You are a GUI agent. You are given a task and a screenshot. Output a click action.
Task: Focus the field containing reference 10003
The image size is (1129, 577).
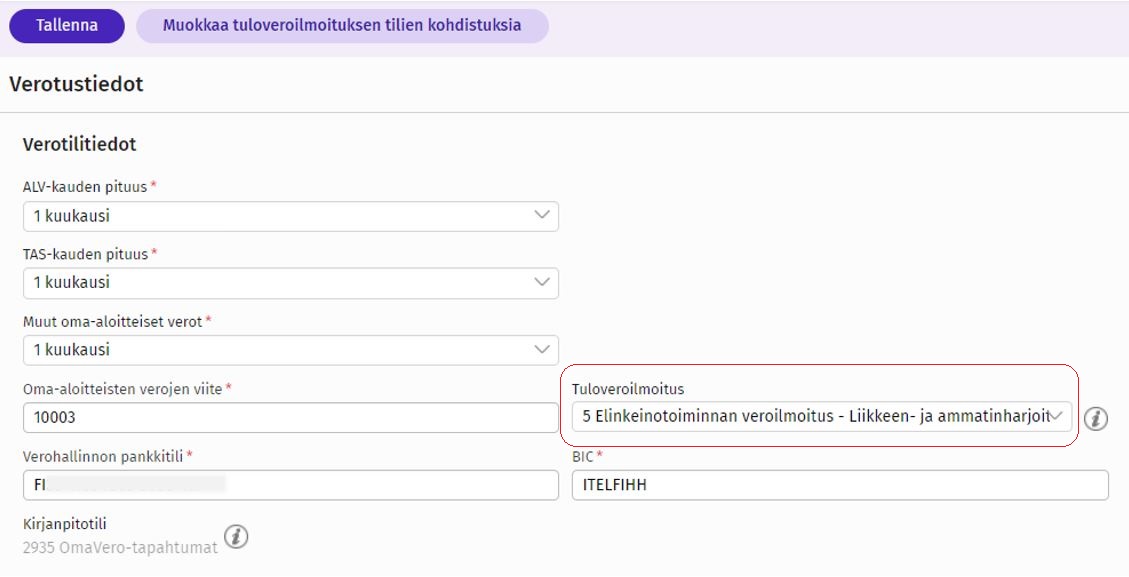[290, 418]
